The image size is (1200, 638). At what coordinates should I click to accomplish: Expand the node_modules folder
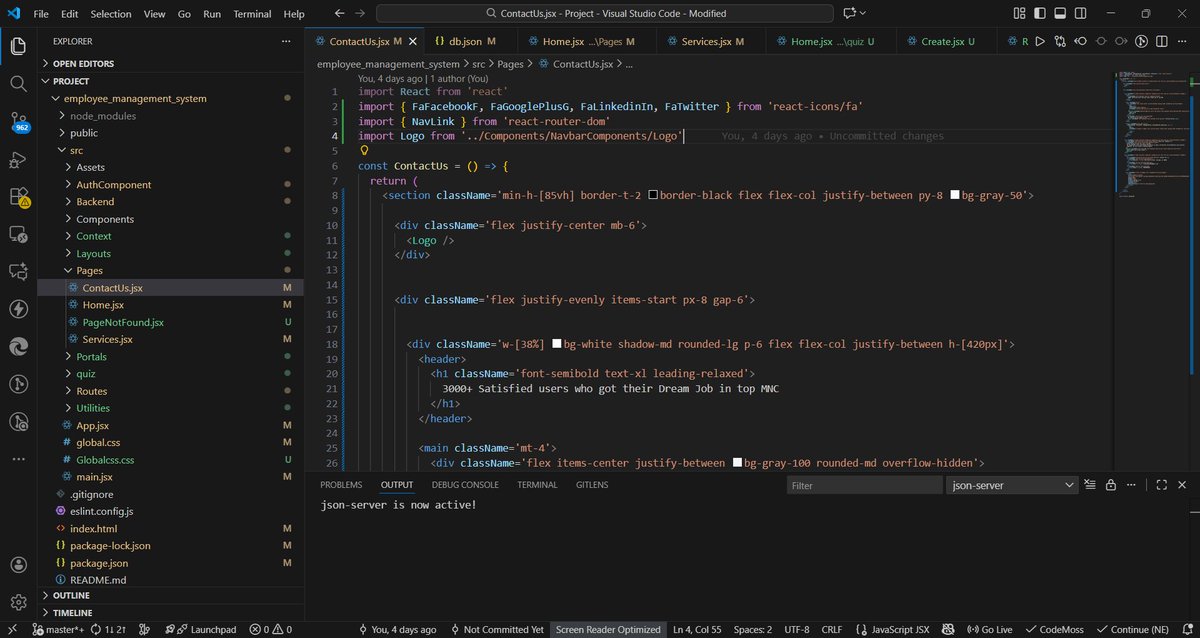170,116
